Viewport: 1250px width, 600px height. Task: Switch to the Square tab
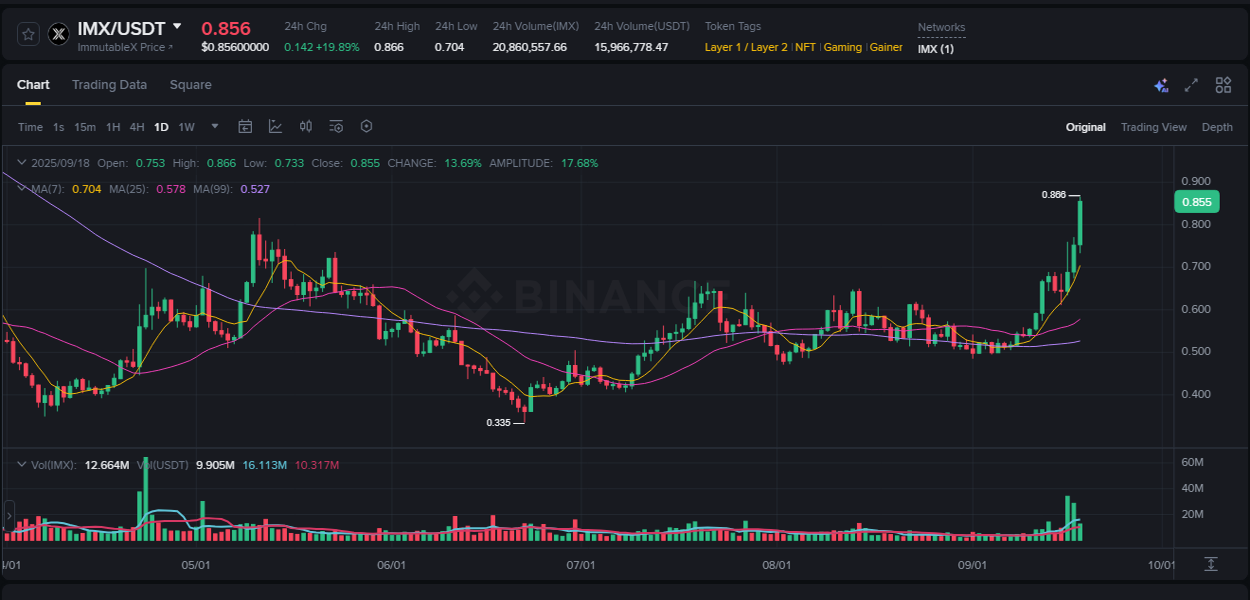190,85
